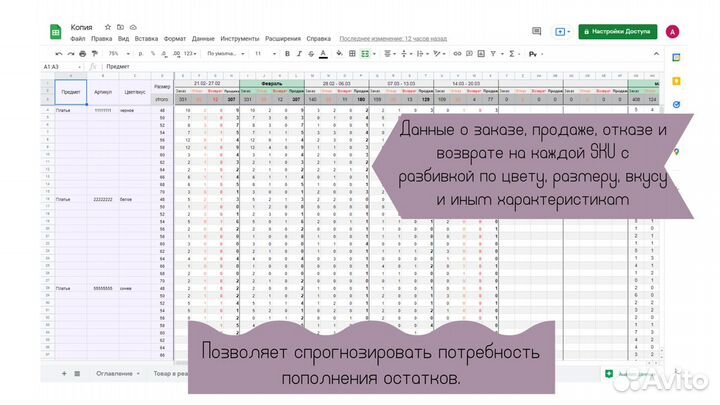Image resolution: width=720 pixels, height=405 pixels.
Task: Redo the last undone action
Action: pos(71,54)
